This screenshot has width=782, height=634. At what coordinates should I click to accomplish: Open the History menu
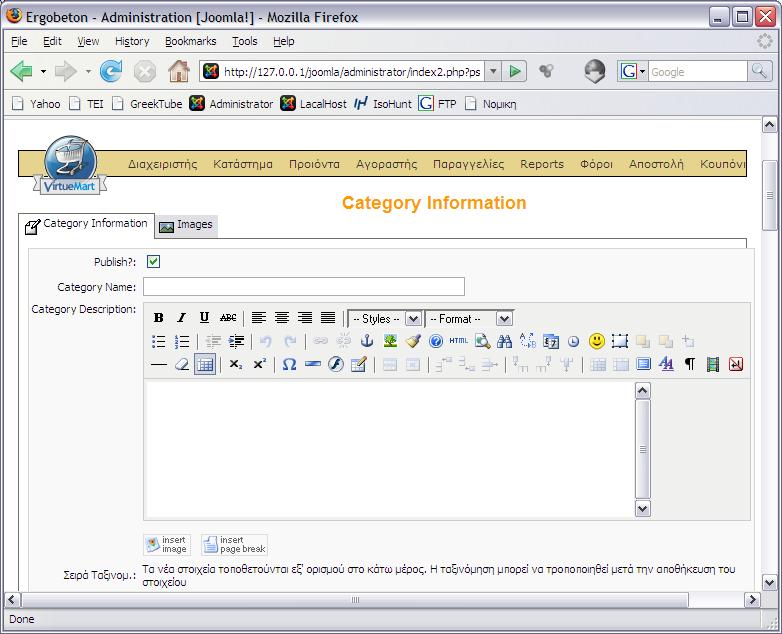click(x=132, y=41)
